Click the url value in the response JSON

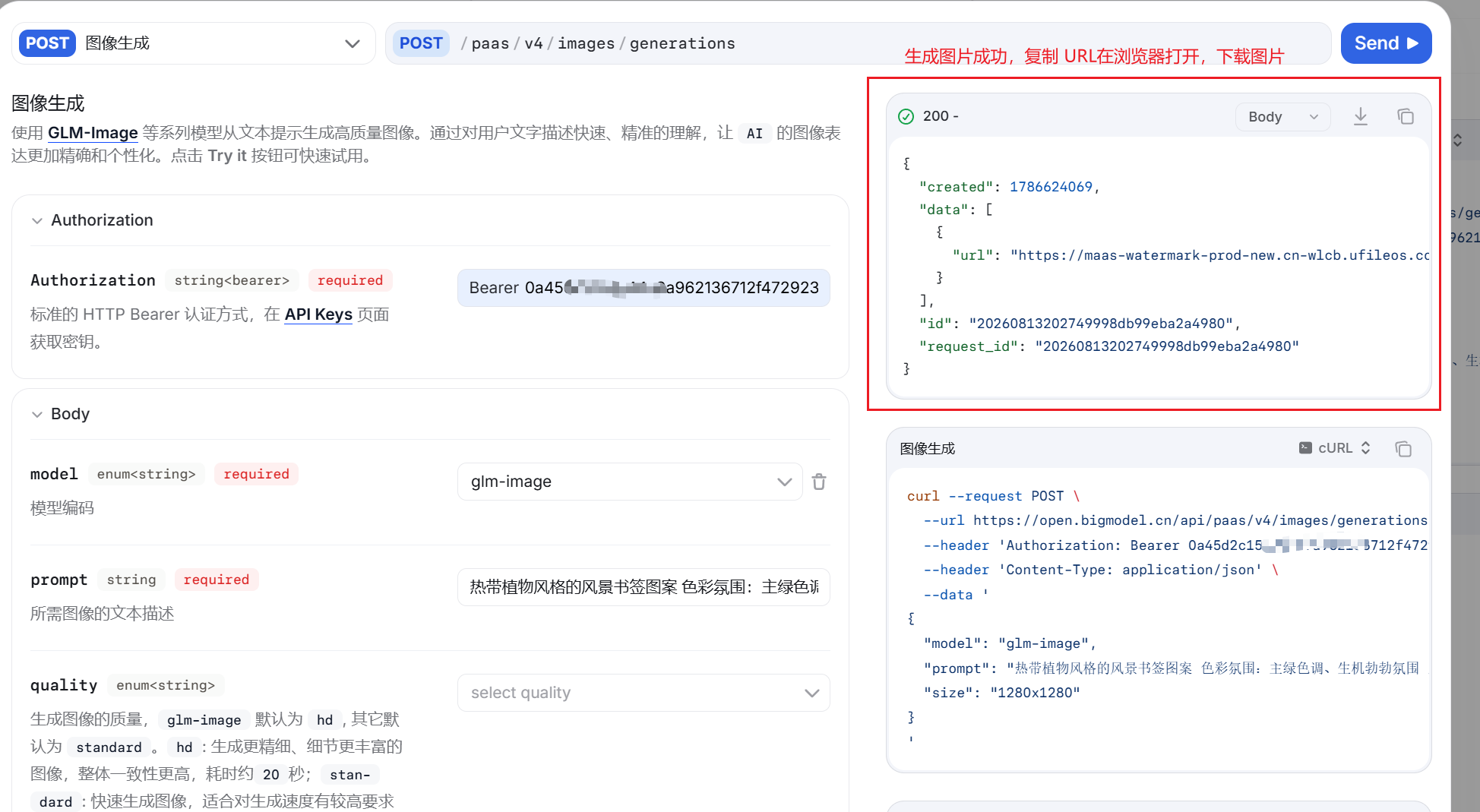point(1220,255)
